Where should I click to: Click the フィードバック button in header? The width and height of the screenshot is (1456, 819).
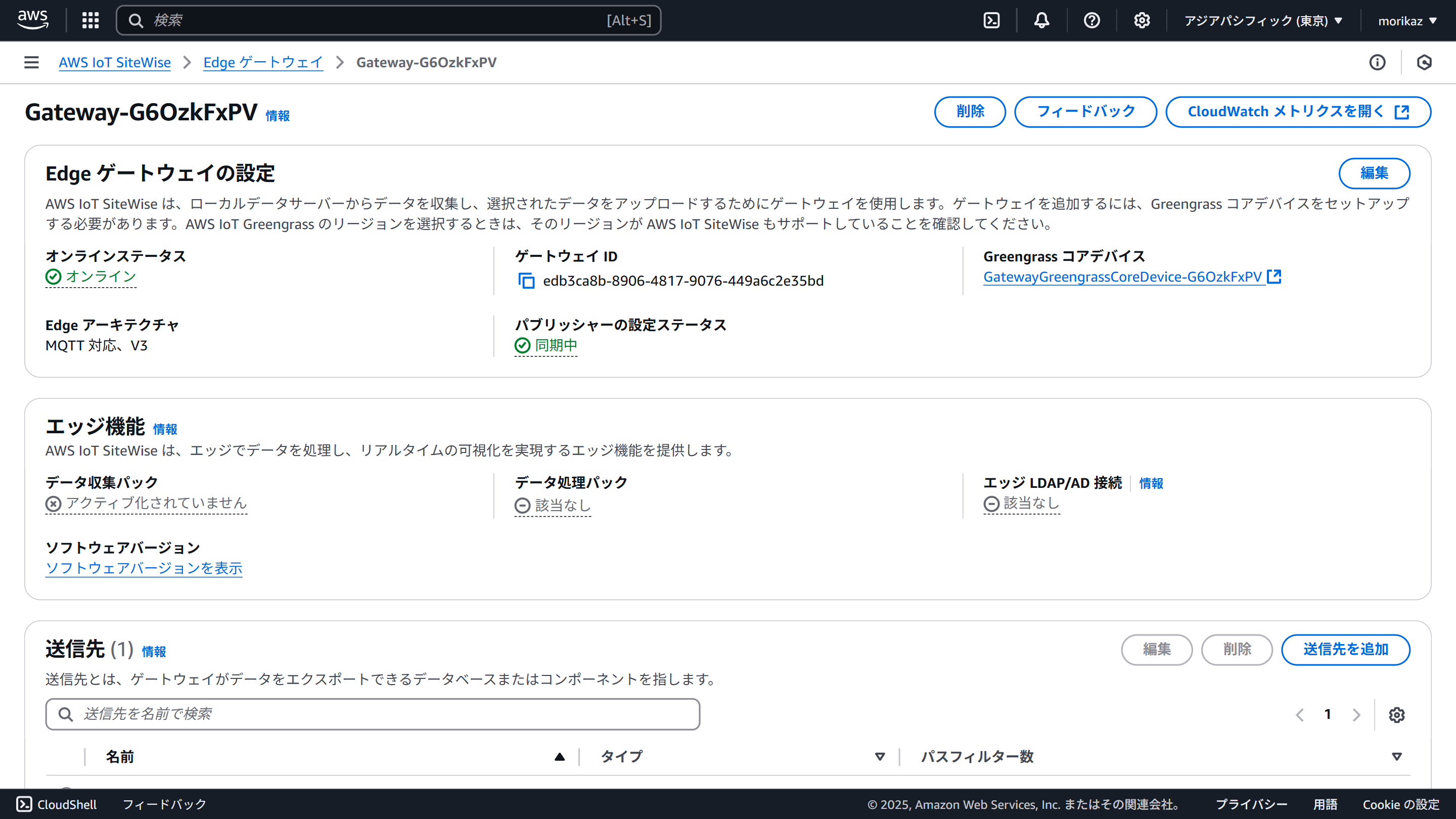(x=1086, y=112)
